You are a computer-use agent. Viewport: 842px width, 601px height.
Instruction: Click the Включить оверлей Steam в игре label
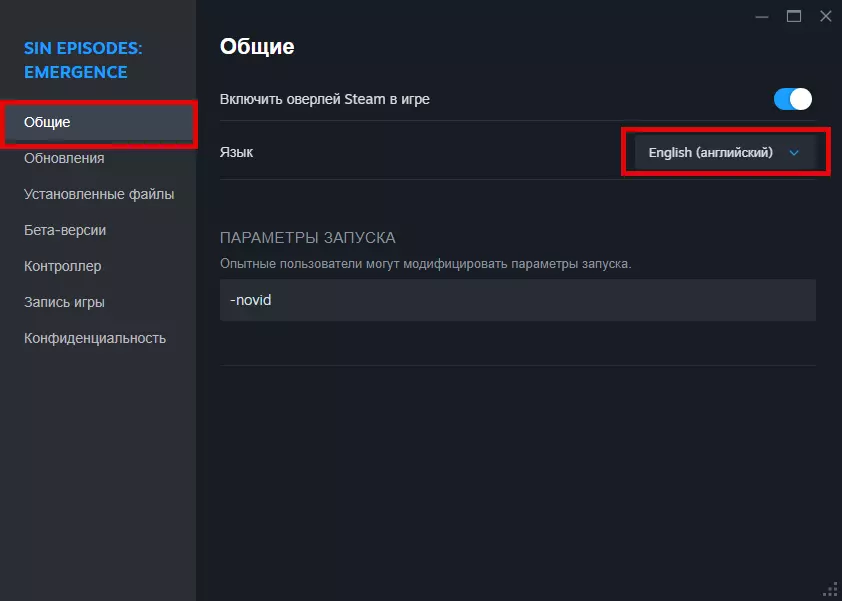tap(324, 99)
